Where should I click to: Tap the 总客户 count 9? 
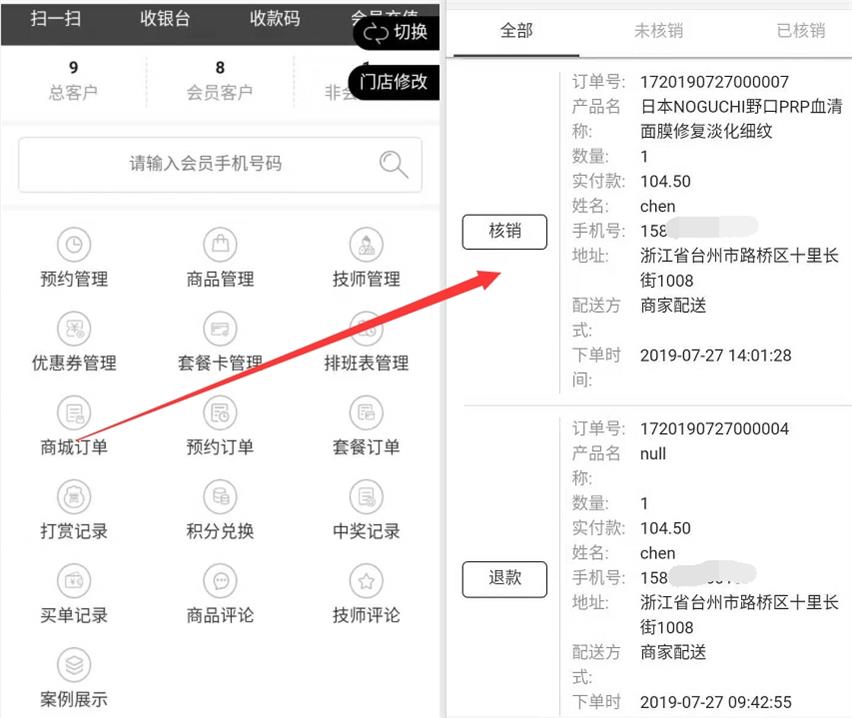(73, 67)
